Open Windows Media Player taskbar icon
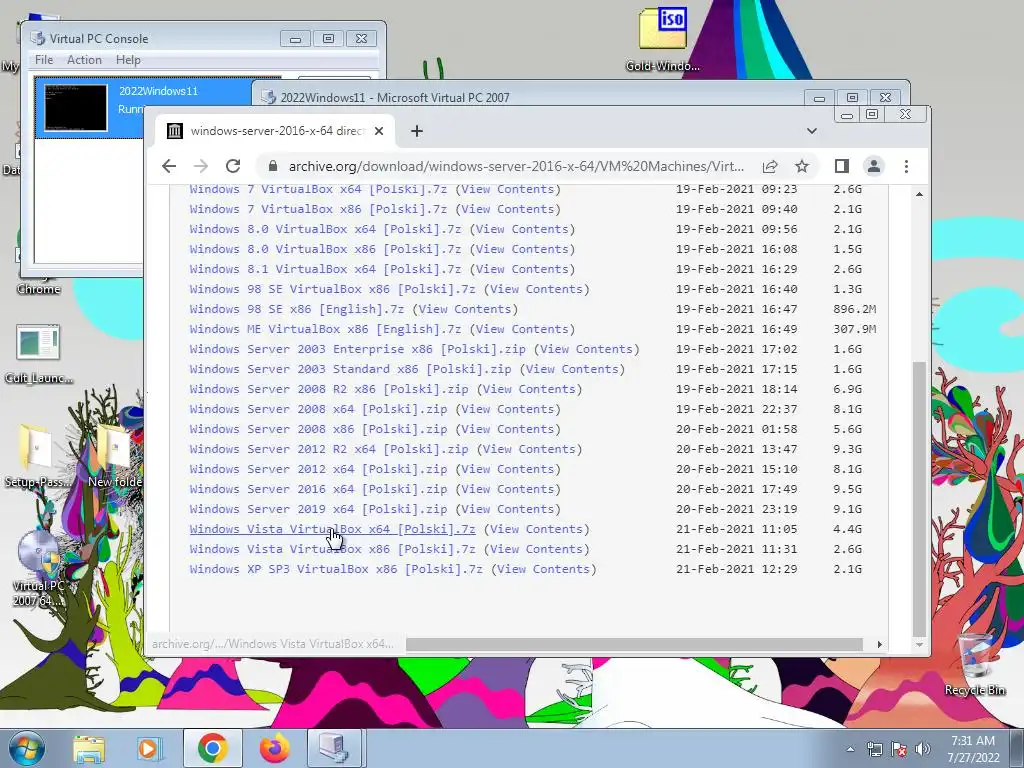 tap(148, 749)
